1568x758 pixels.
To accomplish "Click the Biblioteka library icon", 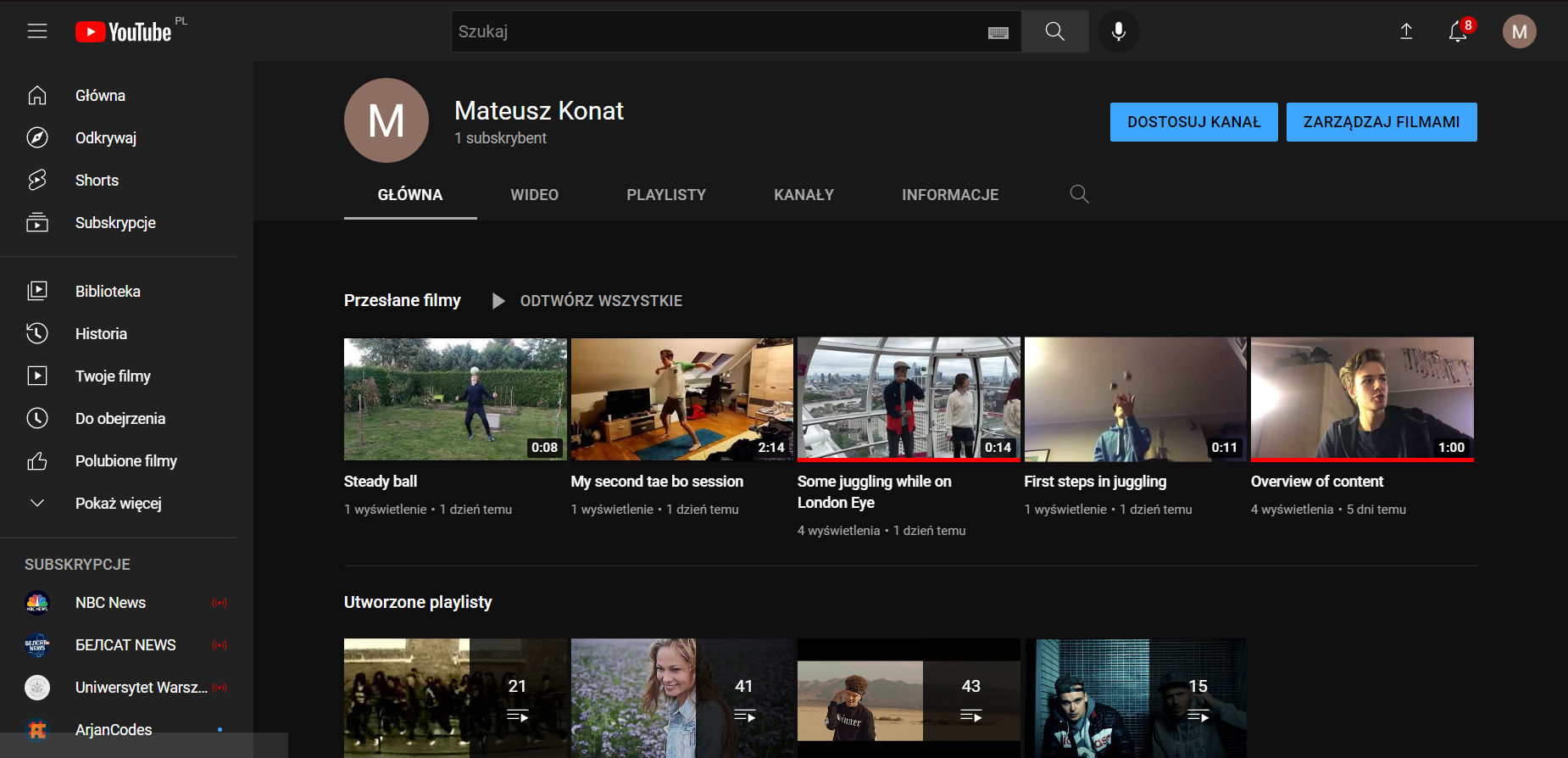I will pos(37,291).
